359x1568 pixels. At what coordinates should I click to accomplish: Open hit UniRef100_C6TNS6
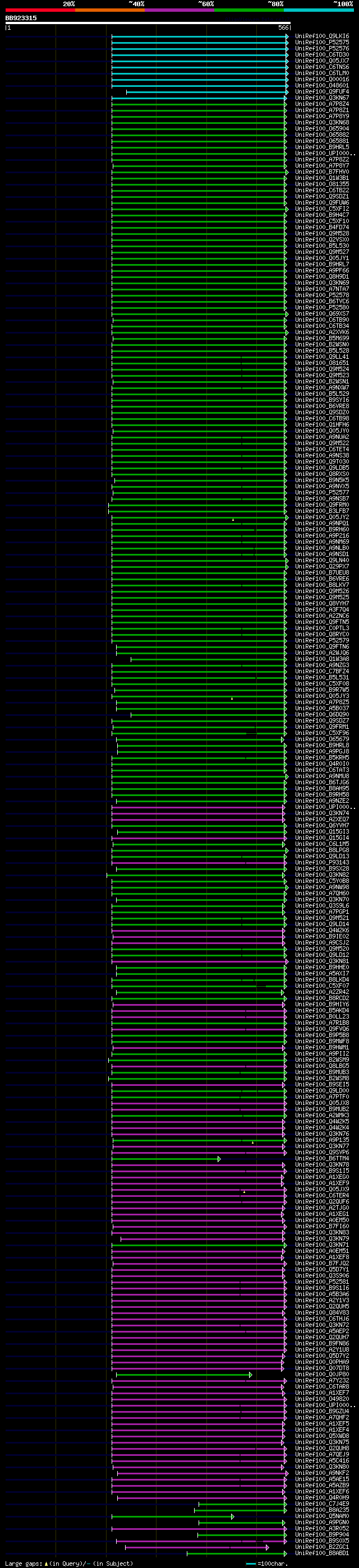pyautogui.click(x=323, y=67)
